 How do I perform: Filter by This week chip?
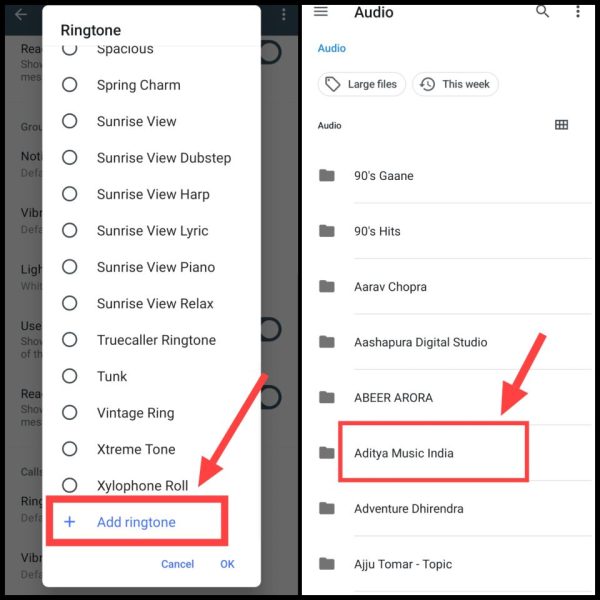tap(455, 84)
